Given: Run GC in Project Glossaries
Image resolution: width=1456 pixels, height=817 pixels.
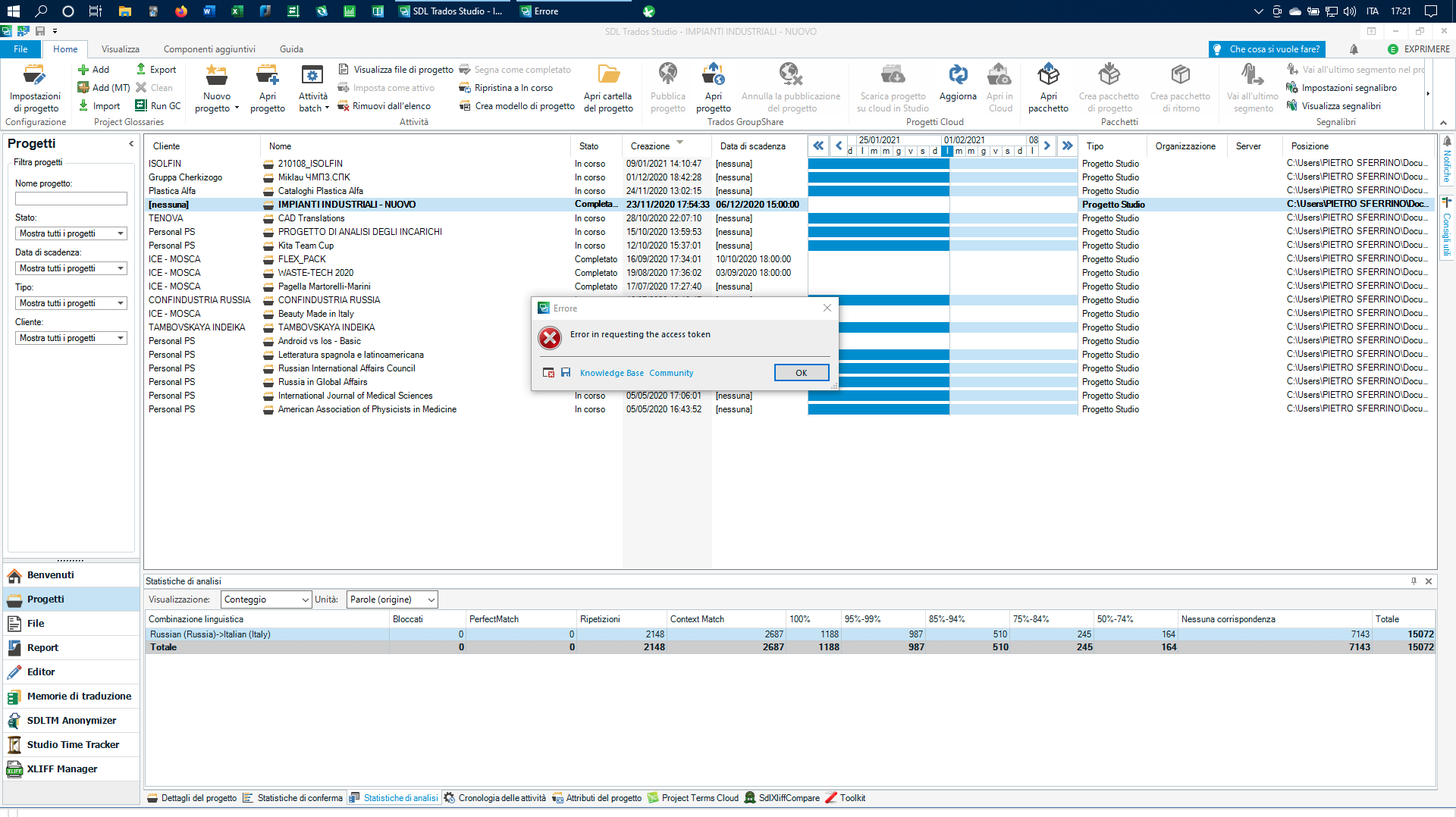Looking at the screenshot, I should [x=158, y=105].
